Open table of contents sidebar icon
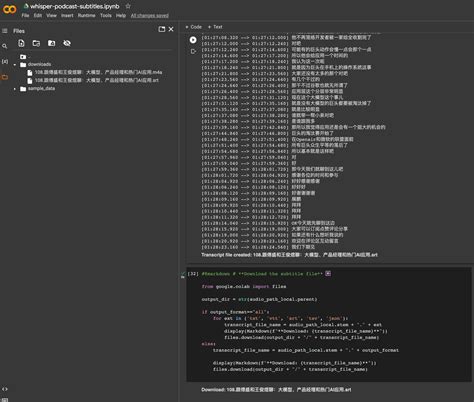Screen dimensions: 474x402 click(x=5, y=31)
